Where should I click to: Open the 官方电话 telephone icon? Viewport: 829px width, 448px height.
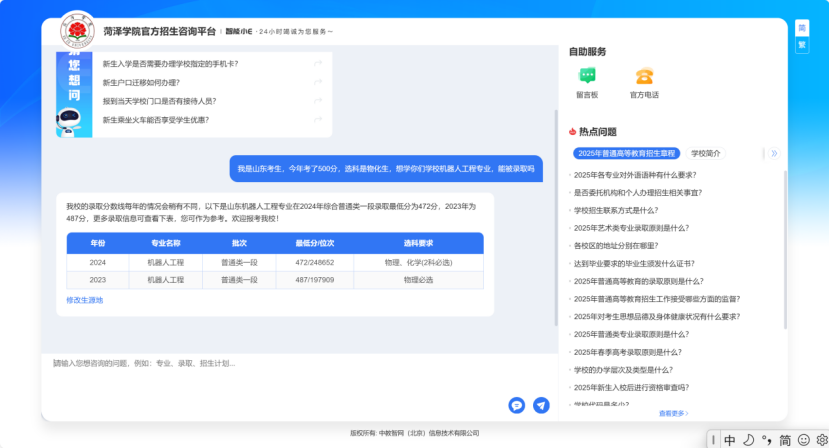click(644, 76)
